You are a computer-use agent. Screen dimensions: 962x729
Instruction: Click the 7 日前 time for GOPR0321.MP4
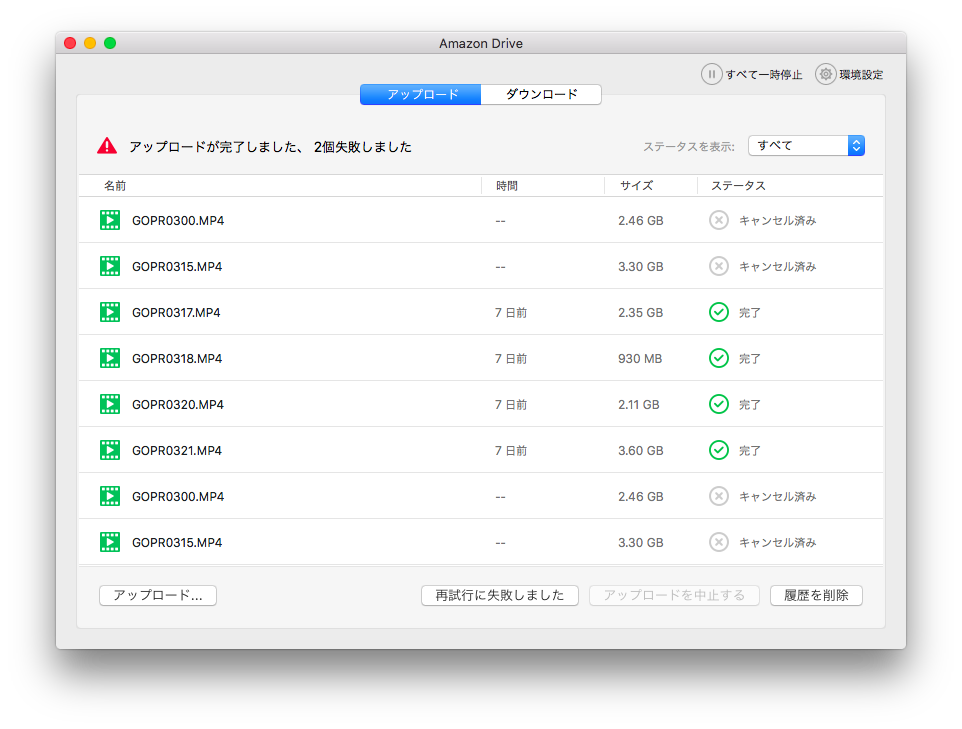point(511,450)
